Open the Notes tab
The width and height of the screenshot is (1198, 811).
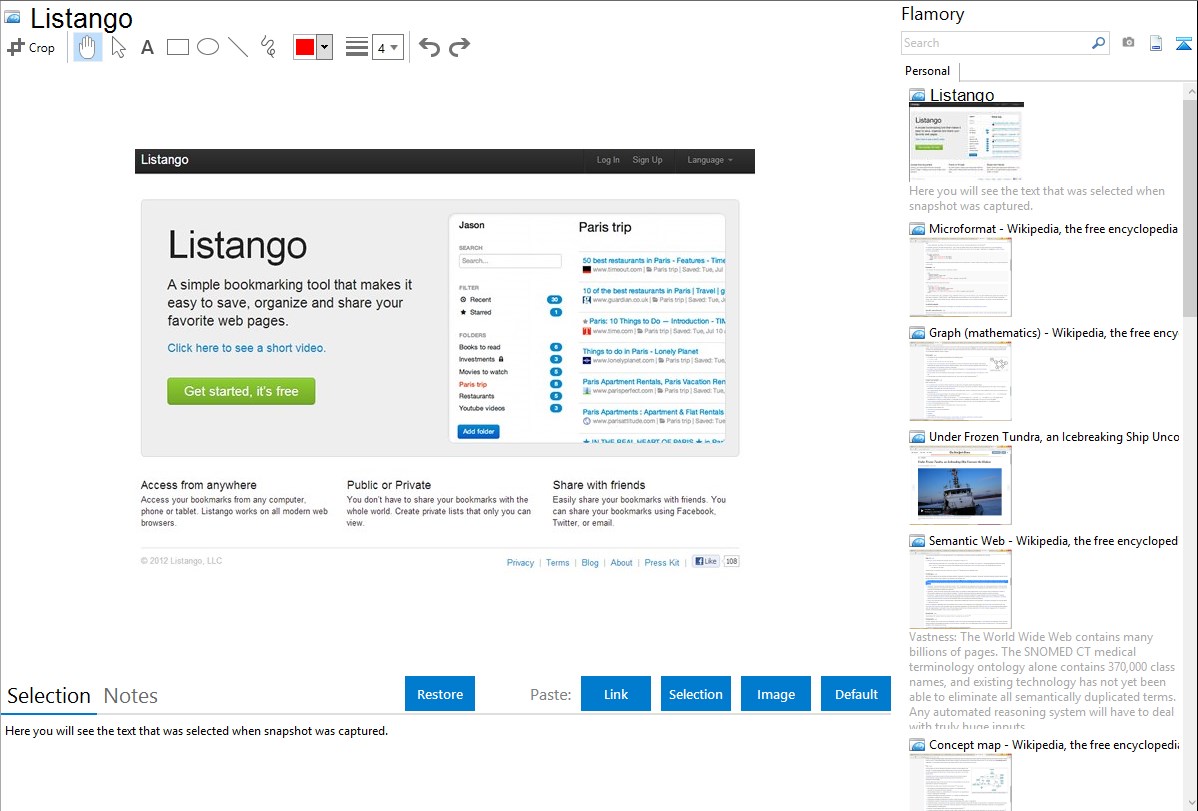131,696
